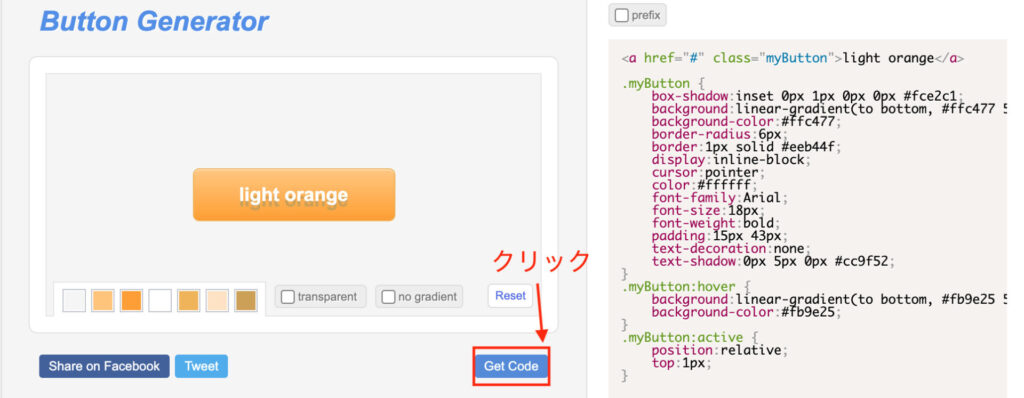Viewport: 1024px width, 398px height.
Task: Share on Facebook button
Action: 104,366
